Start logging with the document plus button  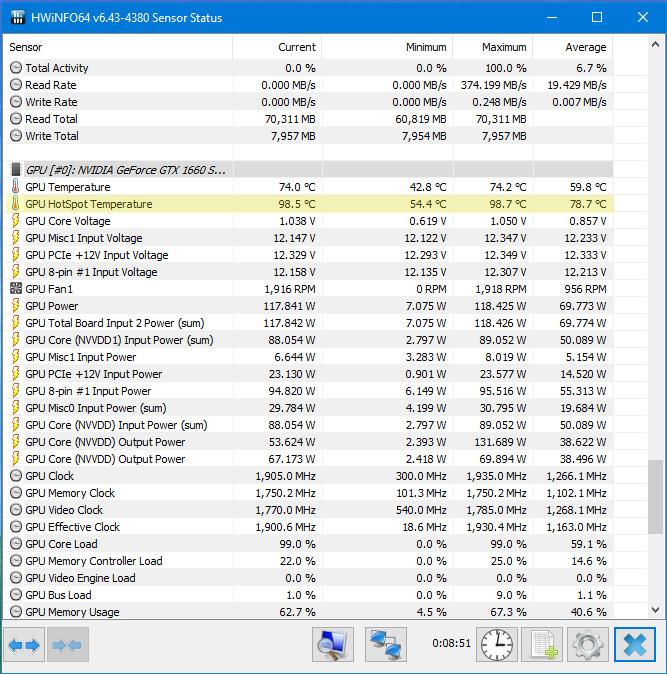542,644
